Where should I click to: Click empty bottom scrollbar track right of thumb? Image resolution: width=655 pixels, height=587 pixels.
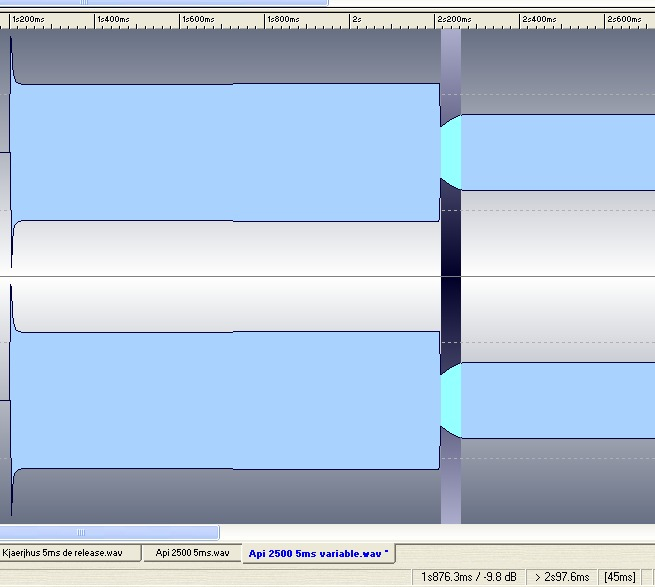pos(430,532)
